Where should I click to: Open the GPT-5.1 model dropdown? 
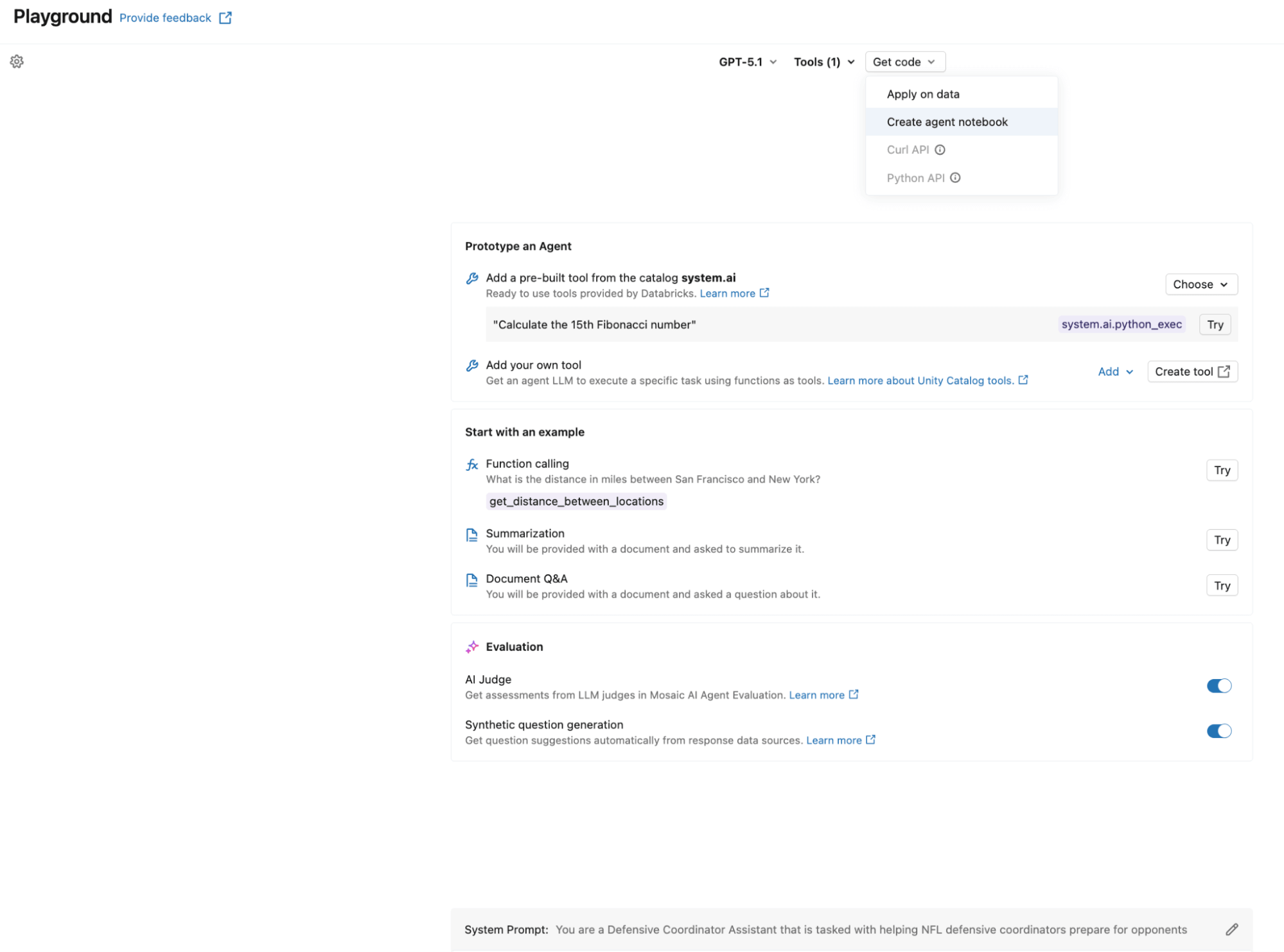tap(748, 62)
